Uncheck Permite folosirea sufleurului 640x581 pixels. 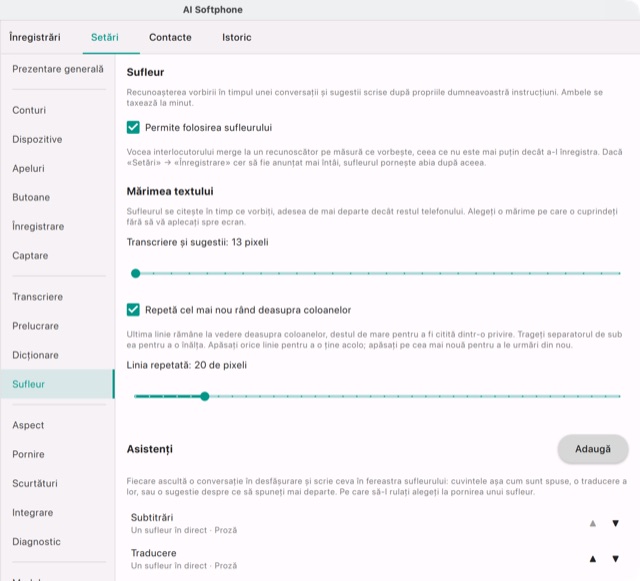point(133,127)
